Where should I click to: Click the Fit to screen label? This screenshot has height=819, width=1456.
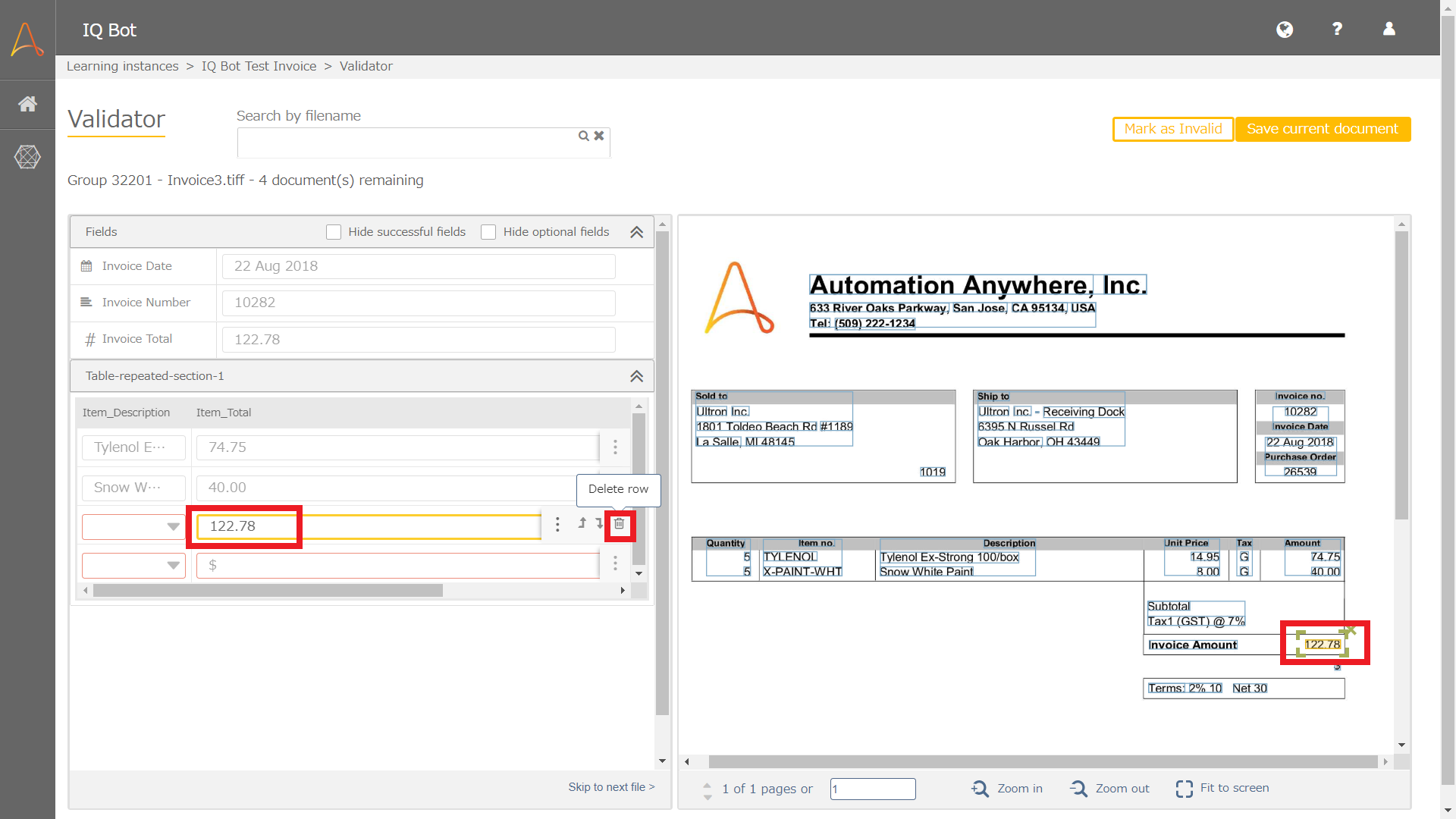coord(1235,789)
